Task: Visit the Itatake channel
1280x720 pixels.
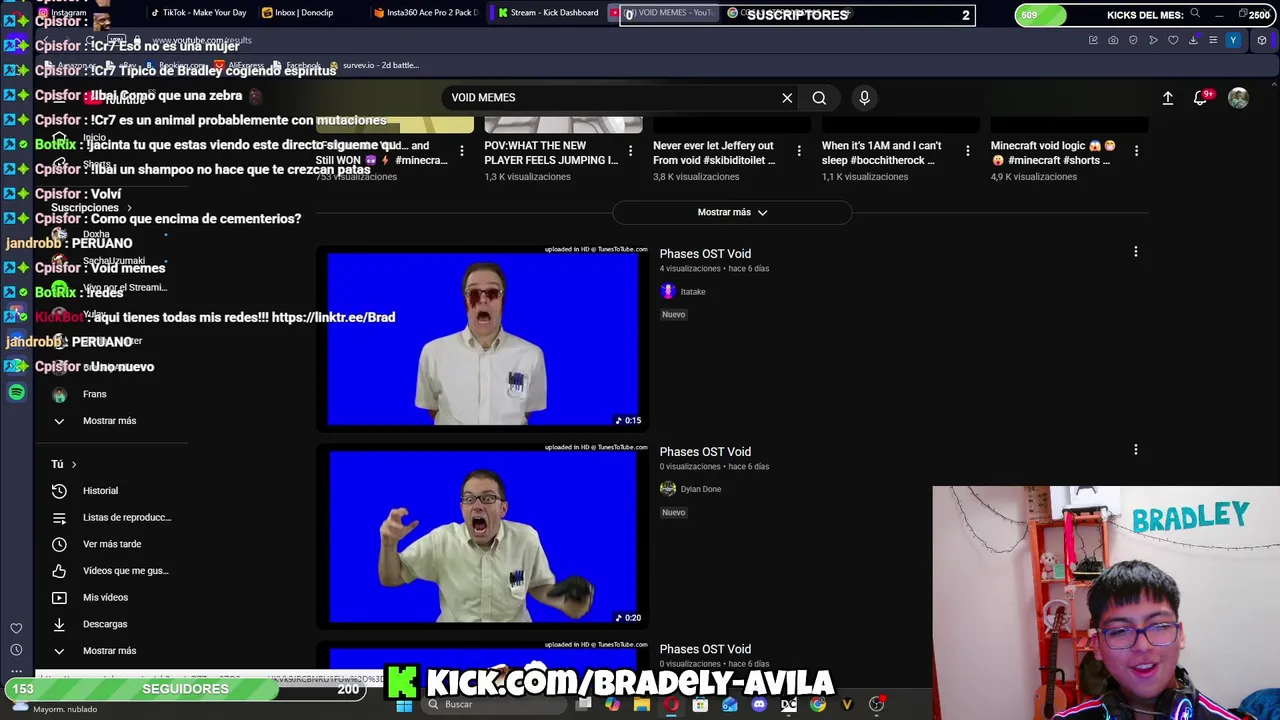Action: (692, 292)
